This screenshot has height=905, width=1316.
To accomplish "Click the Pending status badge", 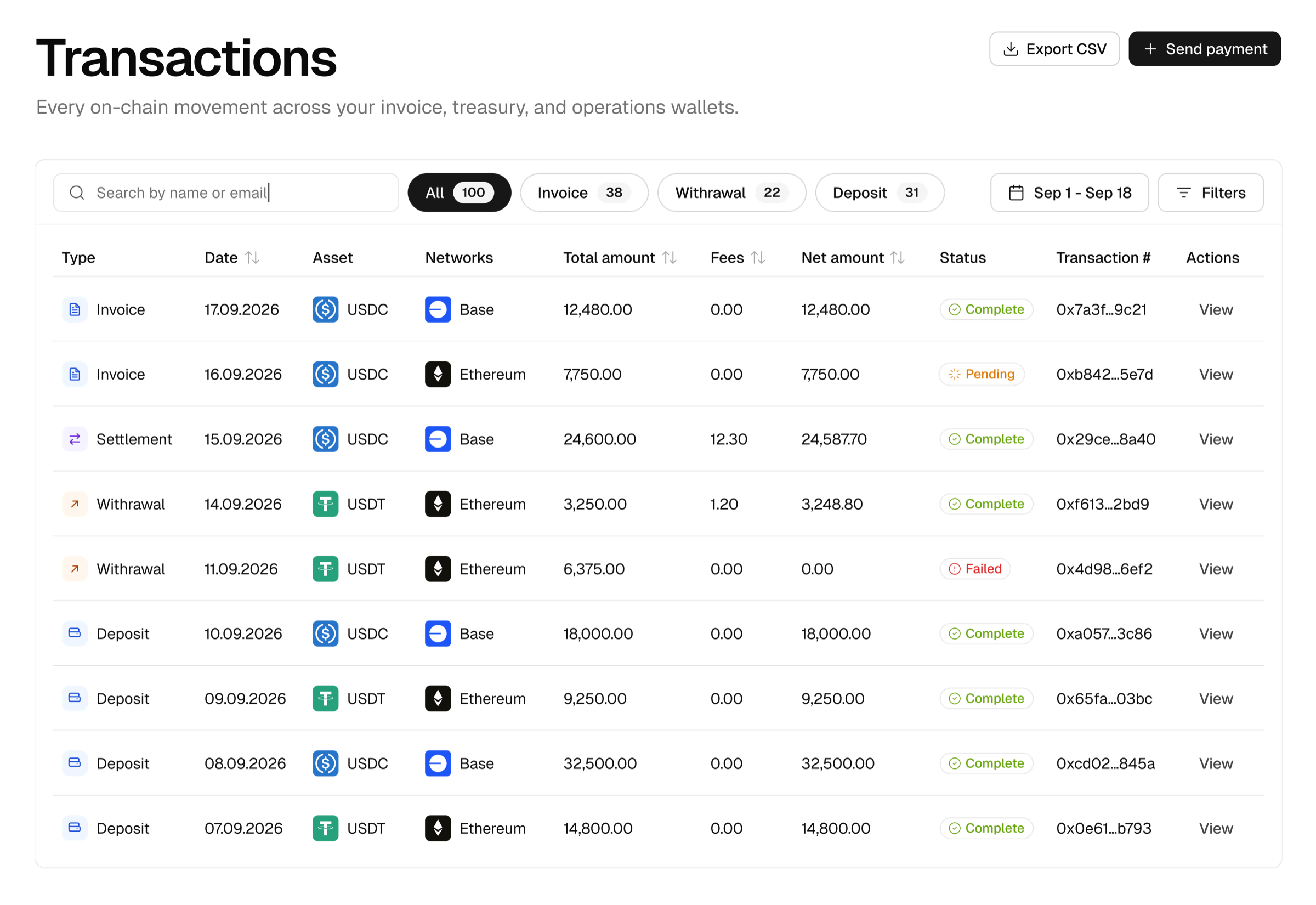I will pos(982,374).
